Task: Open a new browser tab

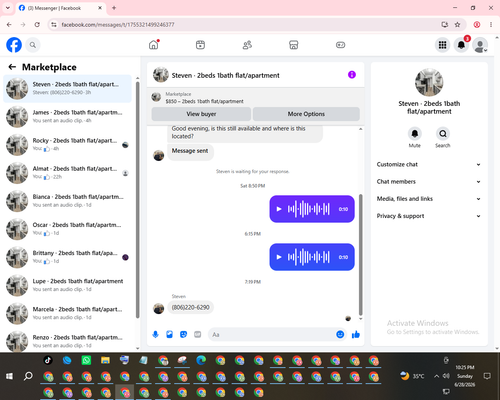Action: (x=114, y=8)
